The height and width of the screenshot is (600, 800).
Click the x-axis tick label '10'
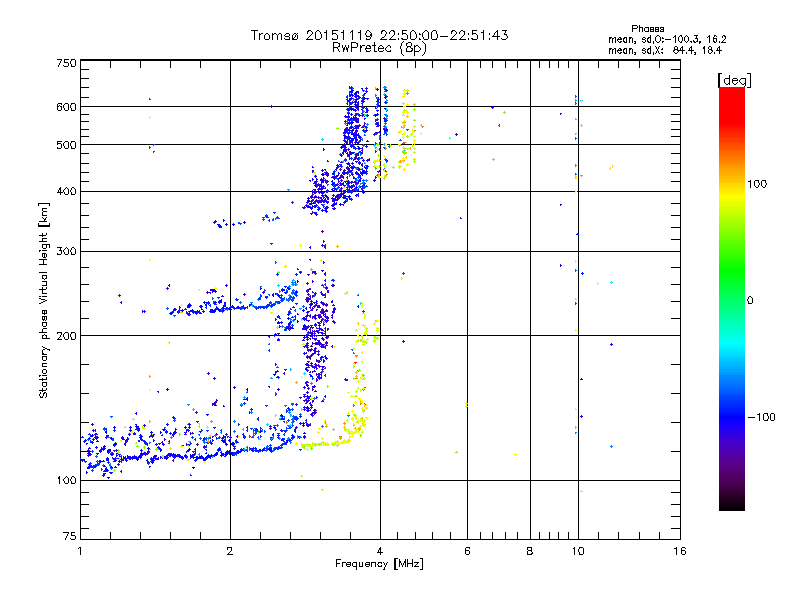(578, 551)
